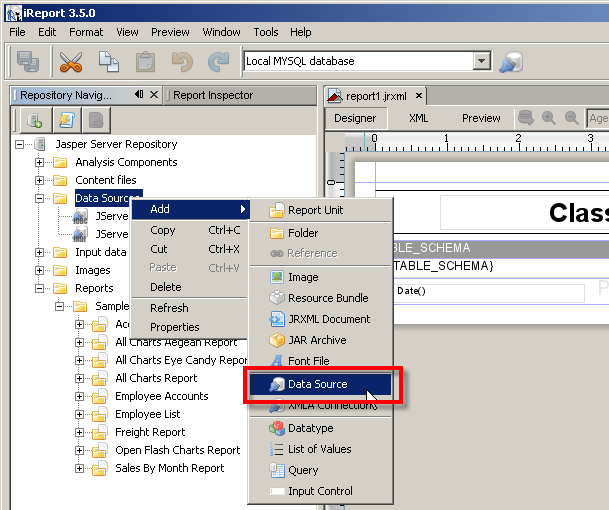Expand the Content files folder

[x=39, y=180]
